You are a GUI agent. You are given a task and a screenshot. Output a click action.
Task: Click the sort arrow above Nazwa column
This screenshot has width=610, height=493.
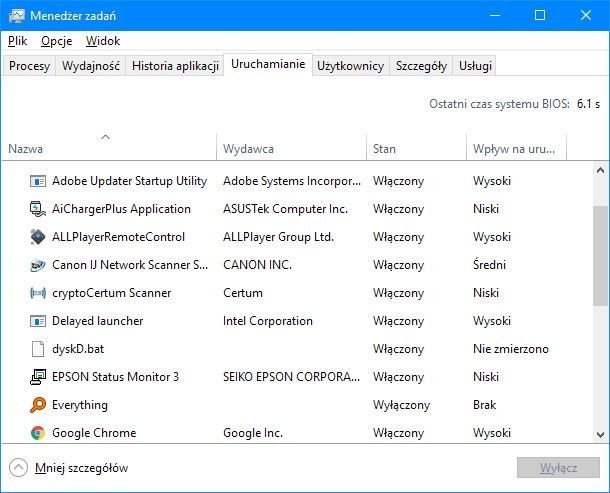click(x=105, y=137)
